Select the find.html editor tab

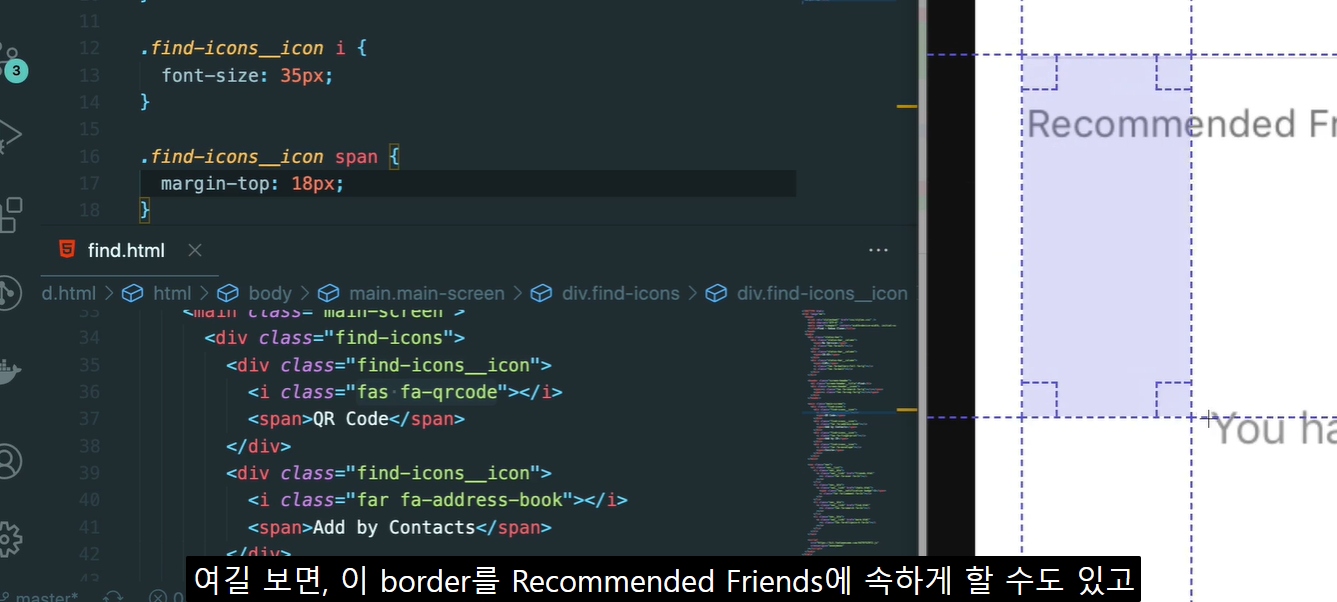129,250
